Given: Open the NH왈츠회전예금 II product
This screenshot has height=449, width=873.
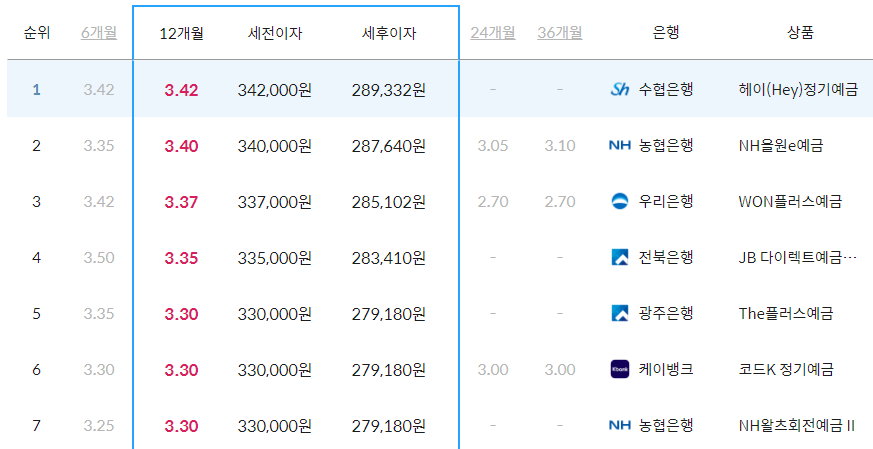Looking at the screenshot, I should pyautogui.click(x=796, y=426).
